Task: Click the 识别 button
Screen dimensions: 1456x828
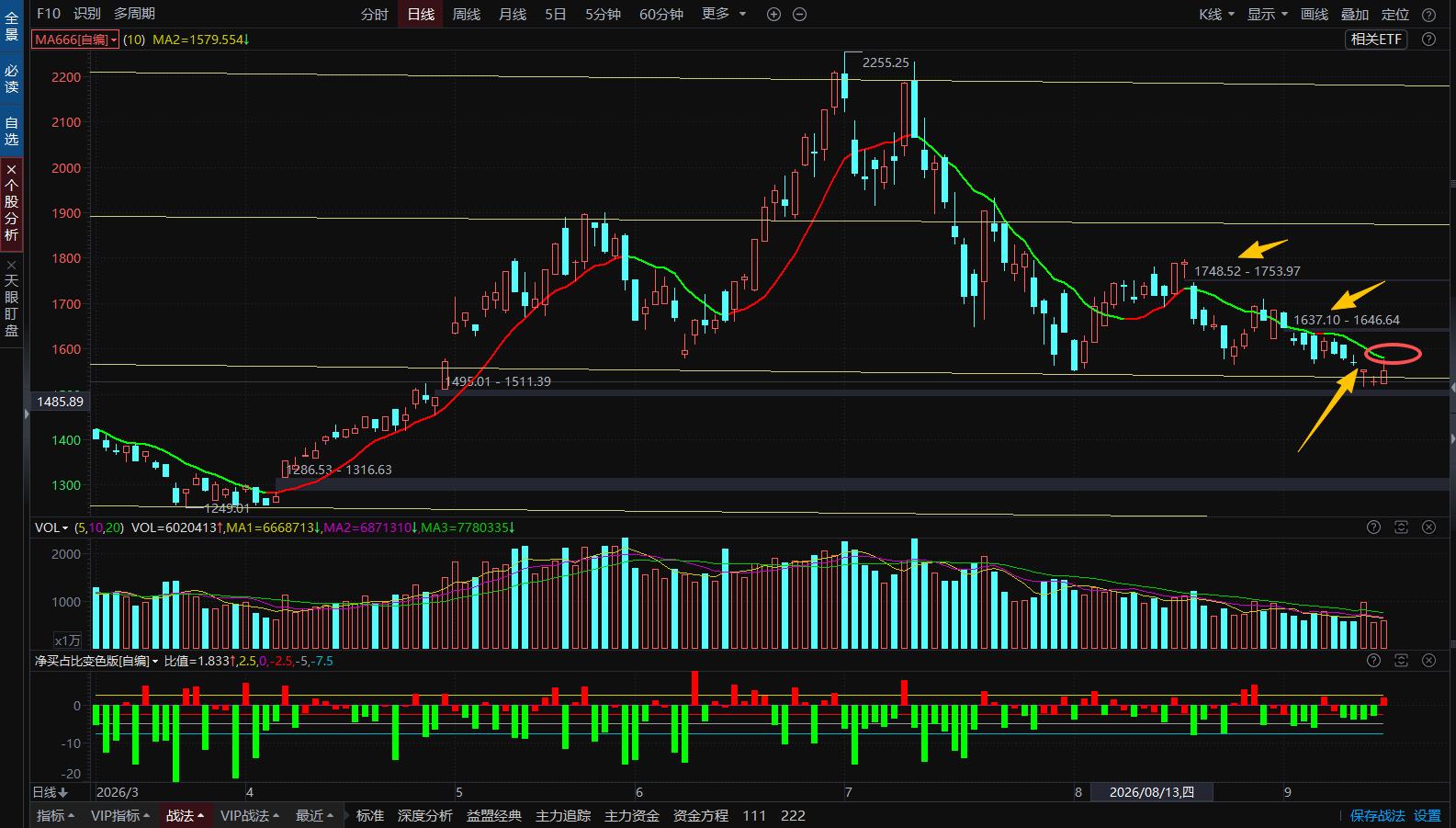Action: tap(87, 14)
